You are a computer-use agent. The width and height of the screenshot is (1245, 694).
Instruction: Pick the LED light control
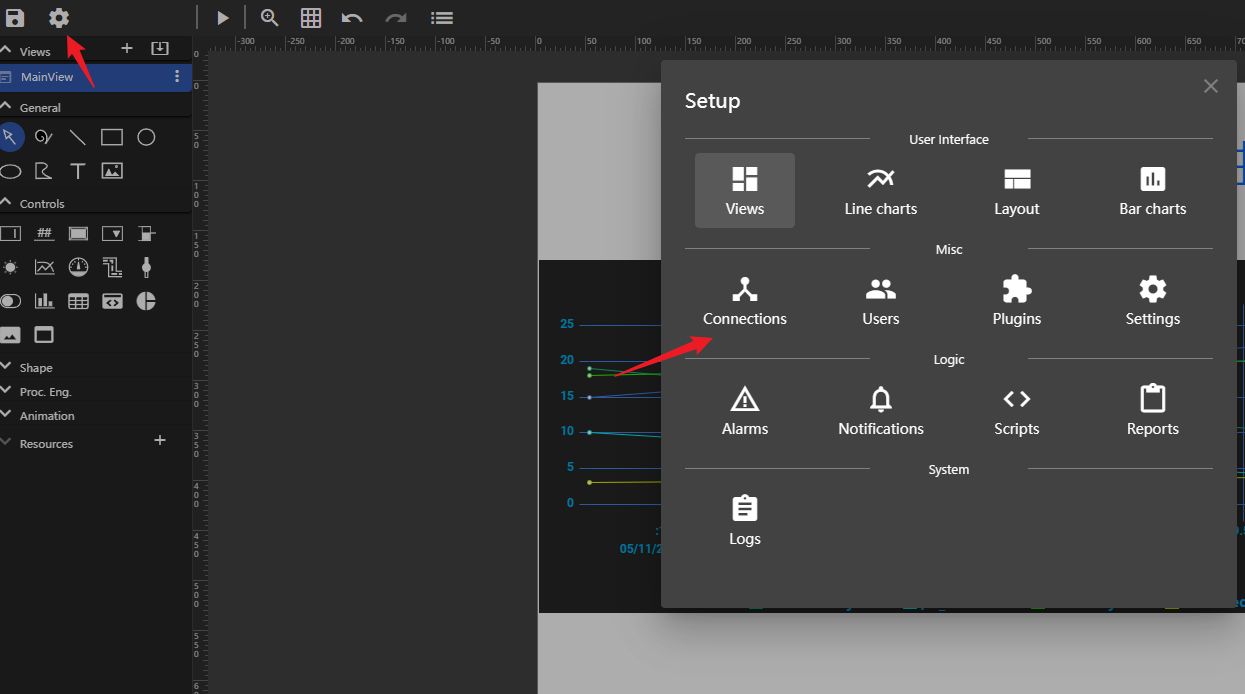pos(10,267)
